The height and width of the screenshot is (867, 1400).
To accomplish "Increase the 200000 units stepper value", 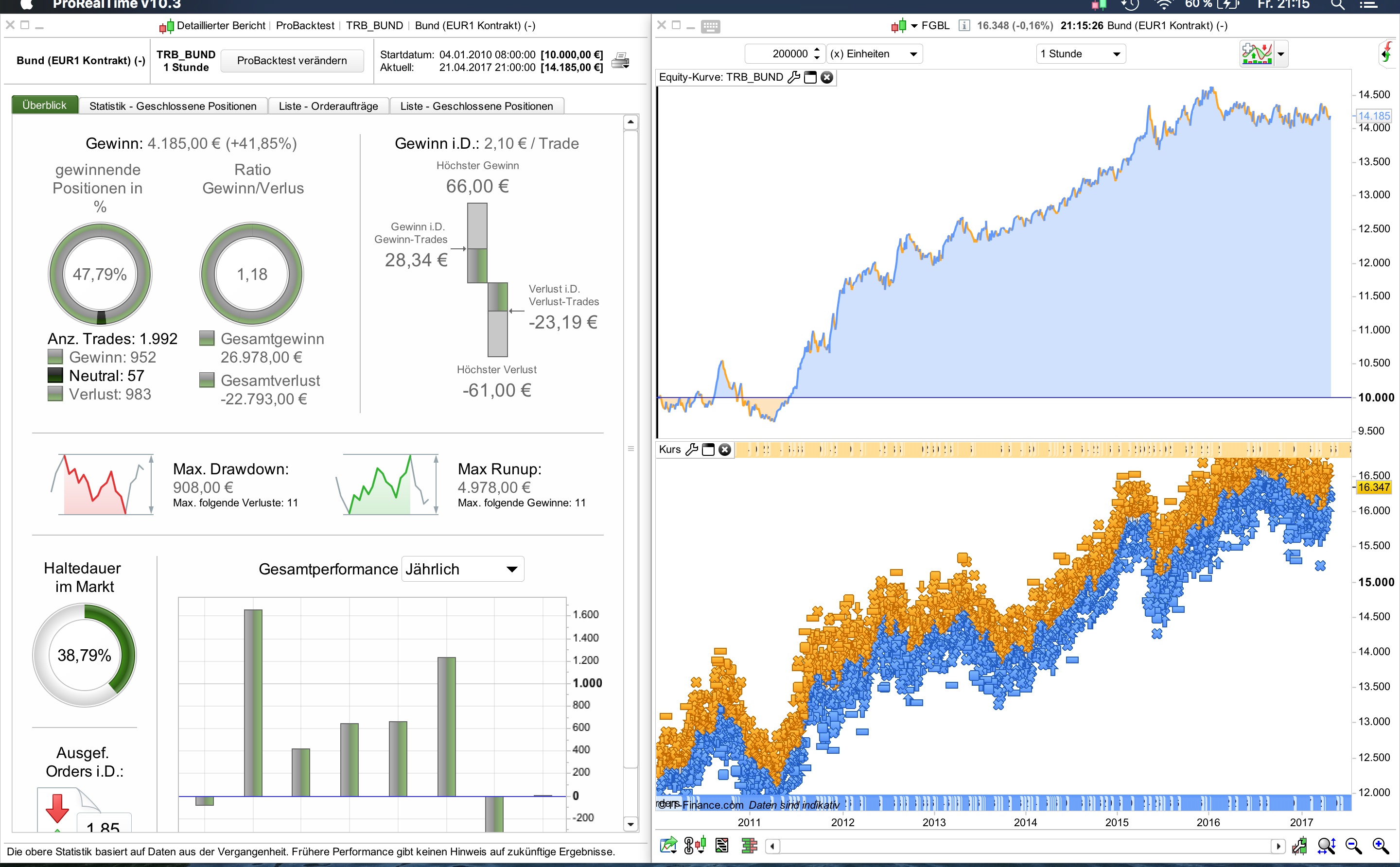I will (817, 50).
